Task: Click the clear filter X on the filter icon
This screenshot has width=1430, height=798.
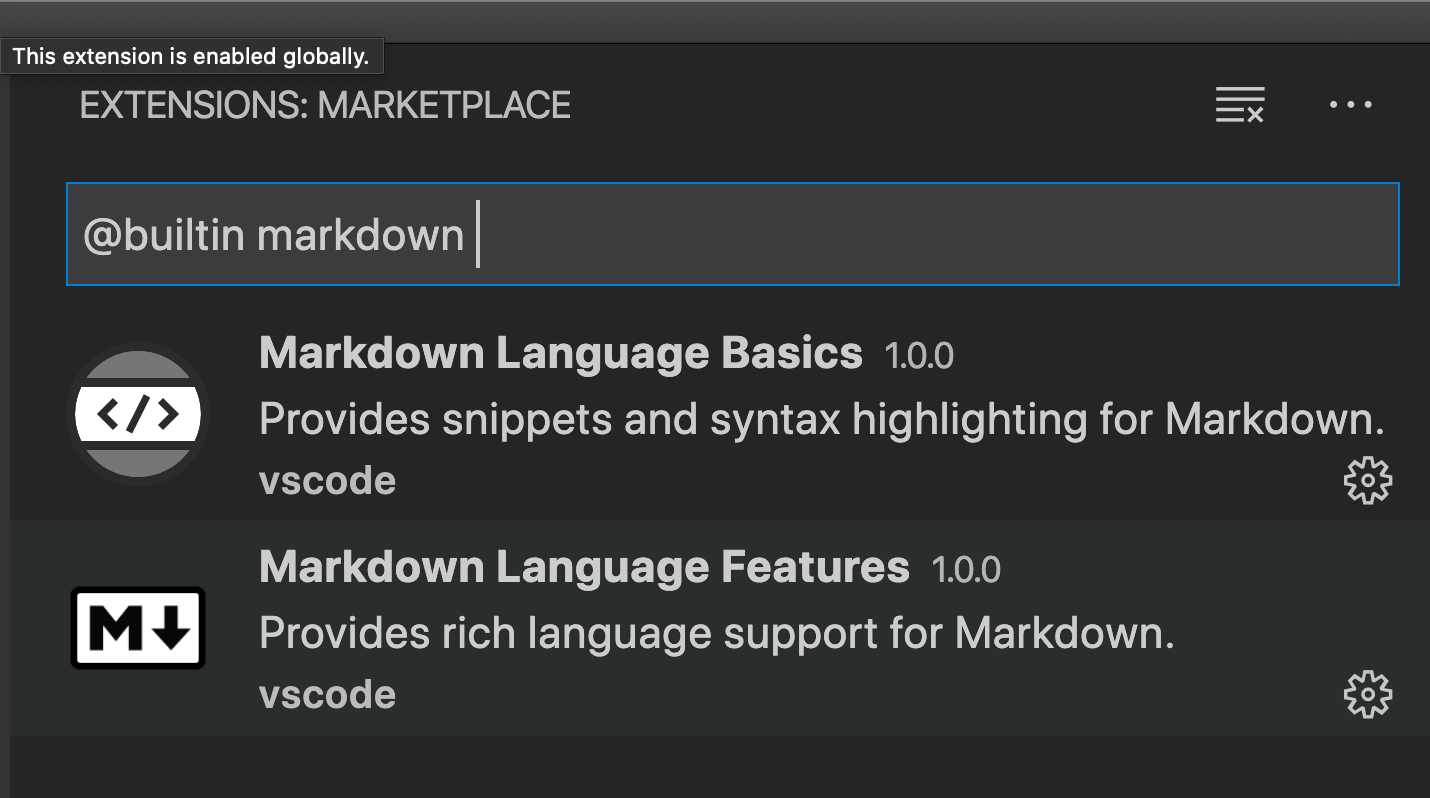Action: (x=1254, y=114)
